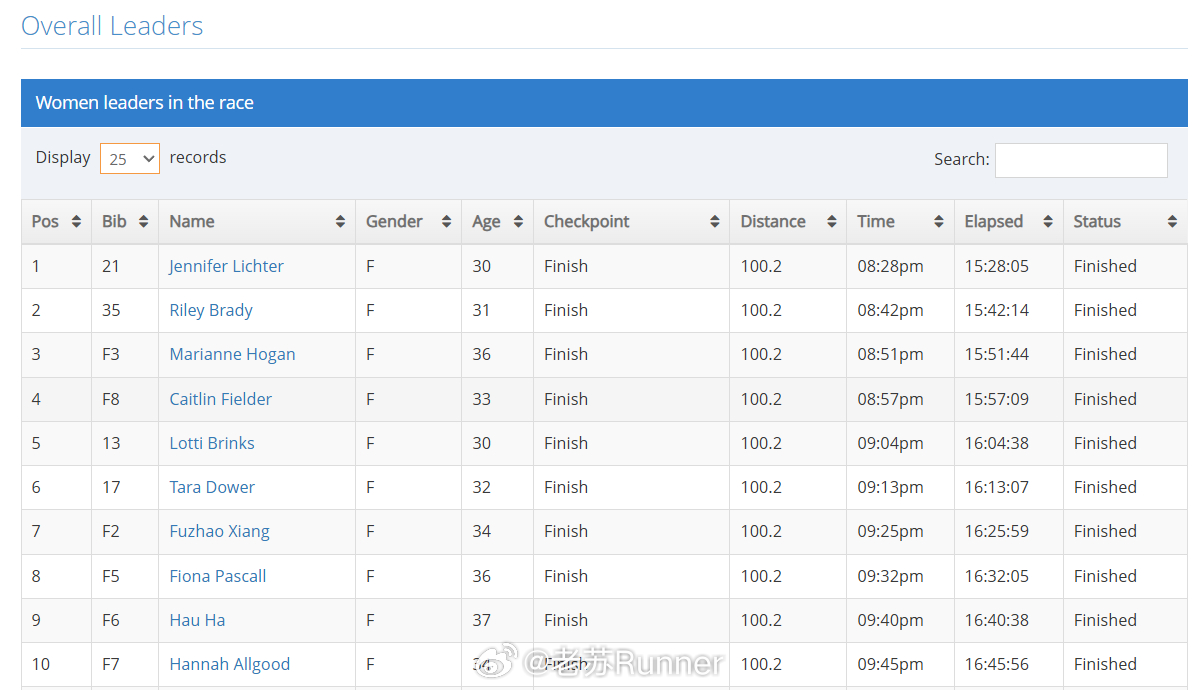This screenshot has width=1200, height=690.
Task: Open the Display records count dropdown
Action: [130, 158]
